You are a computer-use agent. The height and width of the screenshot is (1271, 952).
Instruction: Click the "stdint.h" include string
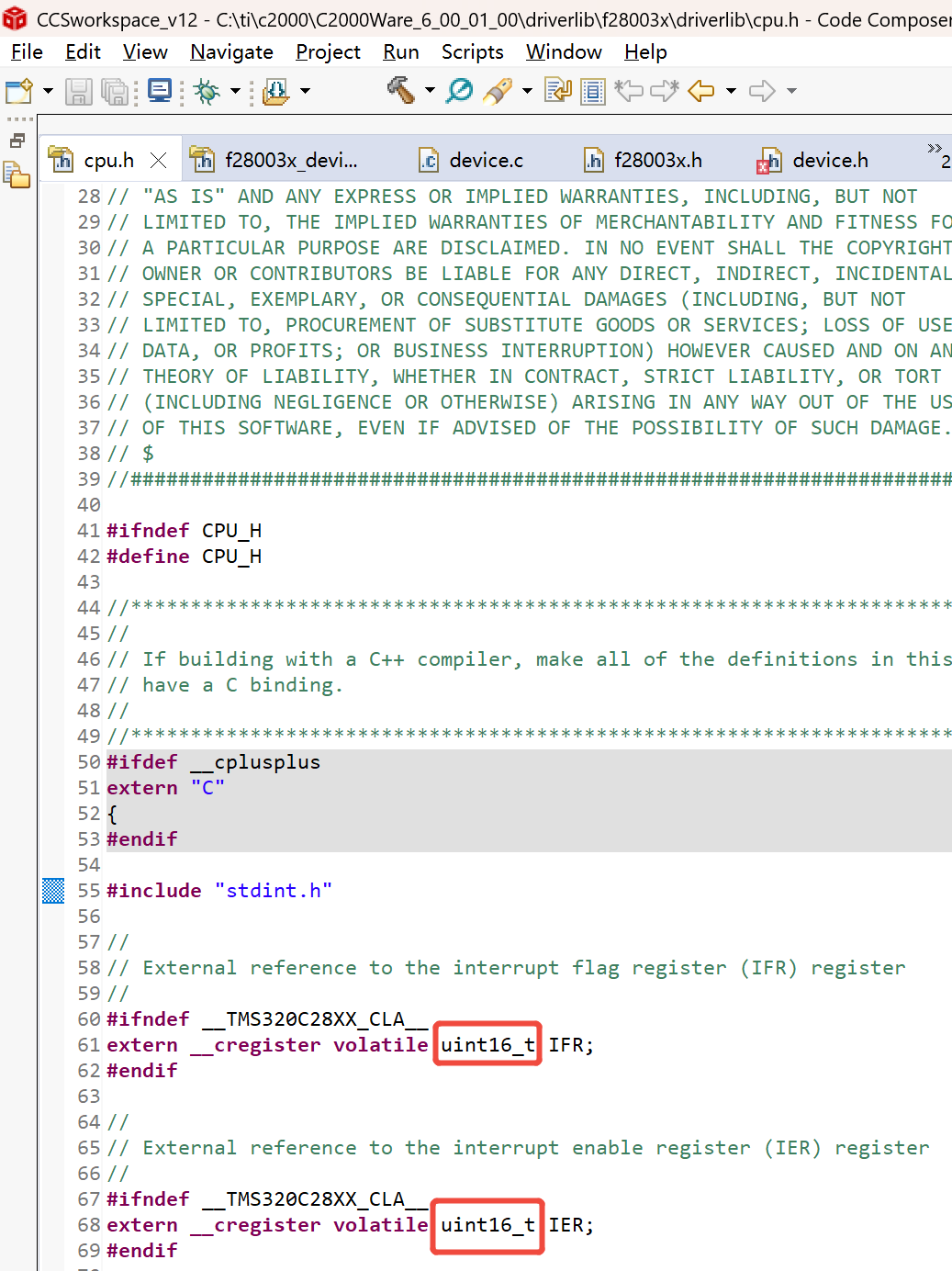274,891
